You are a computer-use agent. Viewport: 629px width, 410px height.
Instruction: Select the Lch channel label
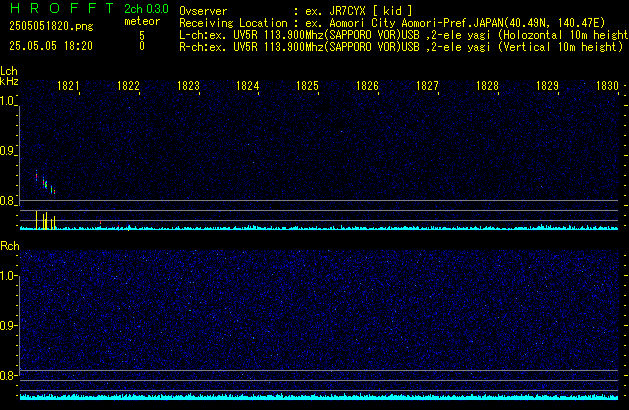point(9,71)
